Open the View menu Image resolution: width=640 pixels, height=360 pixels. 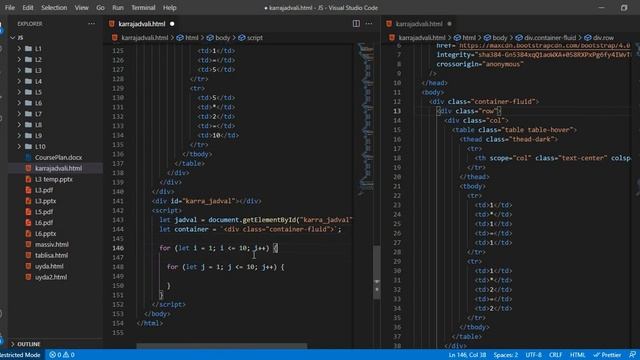click(81, 8)
